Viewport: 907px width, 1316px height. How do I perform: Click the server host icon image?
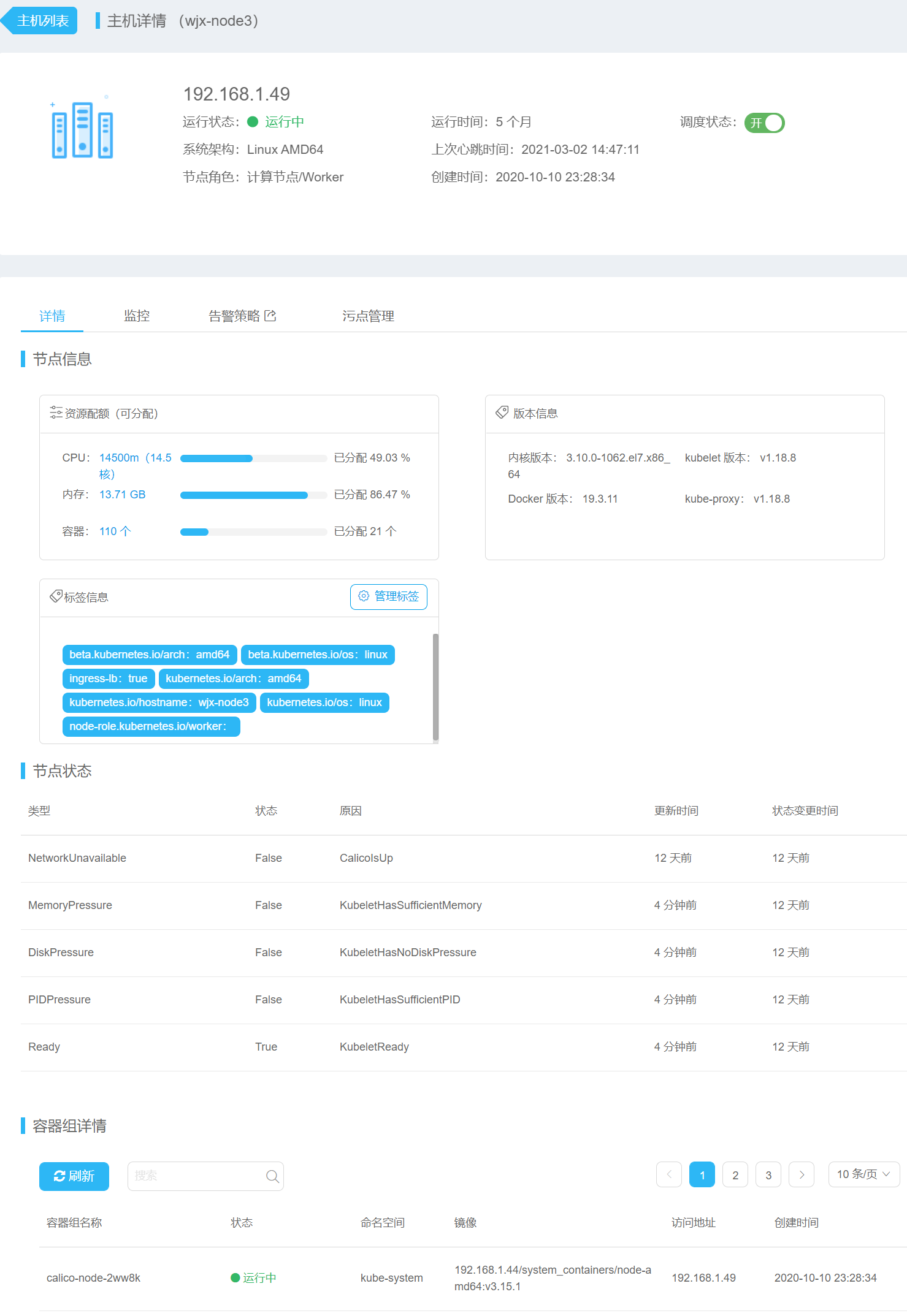(x=82, y=130)
